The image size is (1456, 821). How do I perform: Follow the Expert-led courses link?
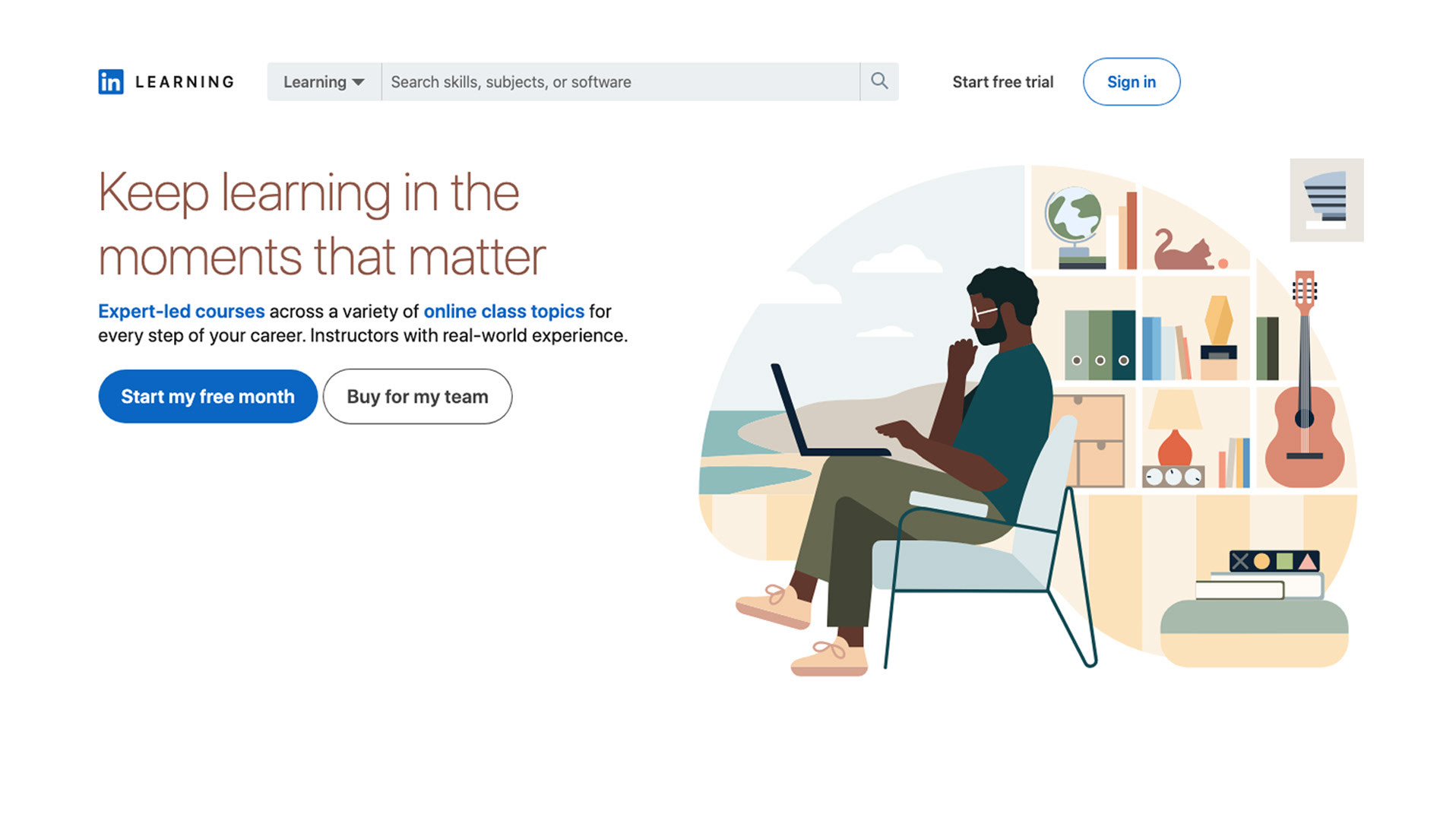point(181,311)
